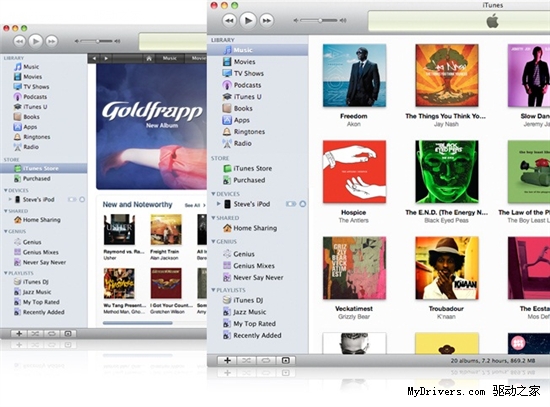The width and height of the screenshot is (550, 407).
Task: Open The E.N.D. album by Black Eyed Peas
Action: pos(447,172)
